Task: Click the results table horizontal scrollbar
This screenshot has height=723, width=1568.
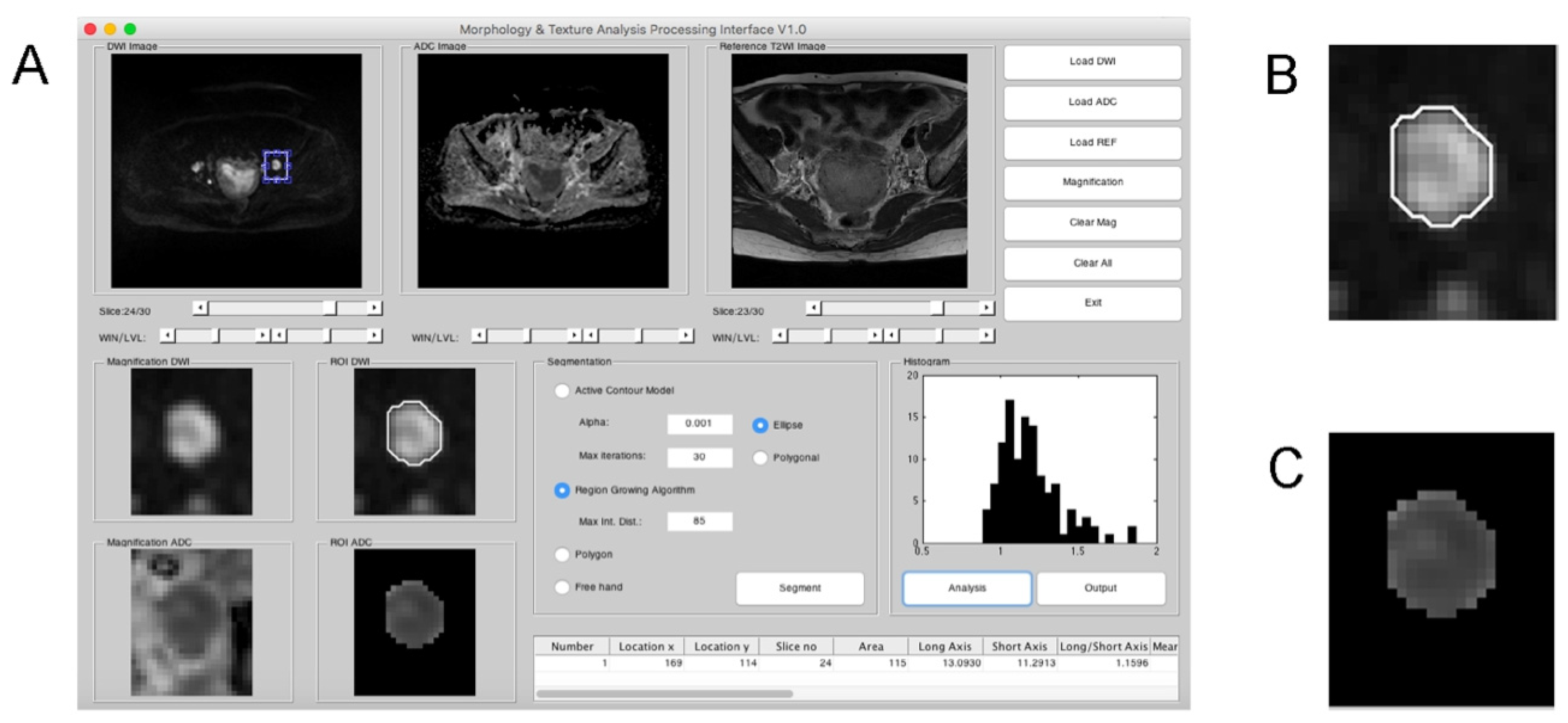Action: pos(665,694)
